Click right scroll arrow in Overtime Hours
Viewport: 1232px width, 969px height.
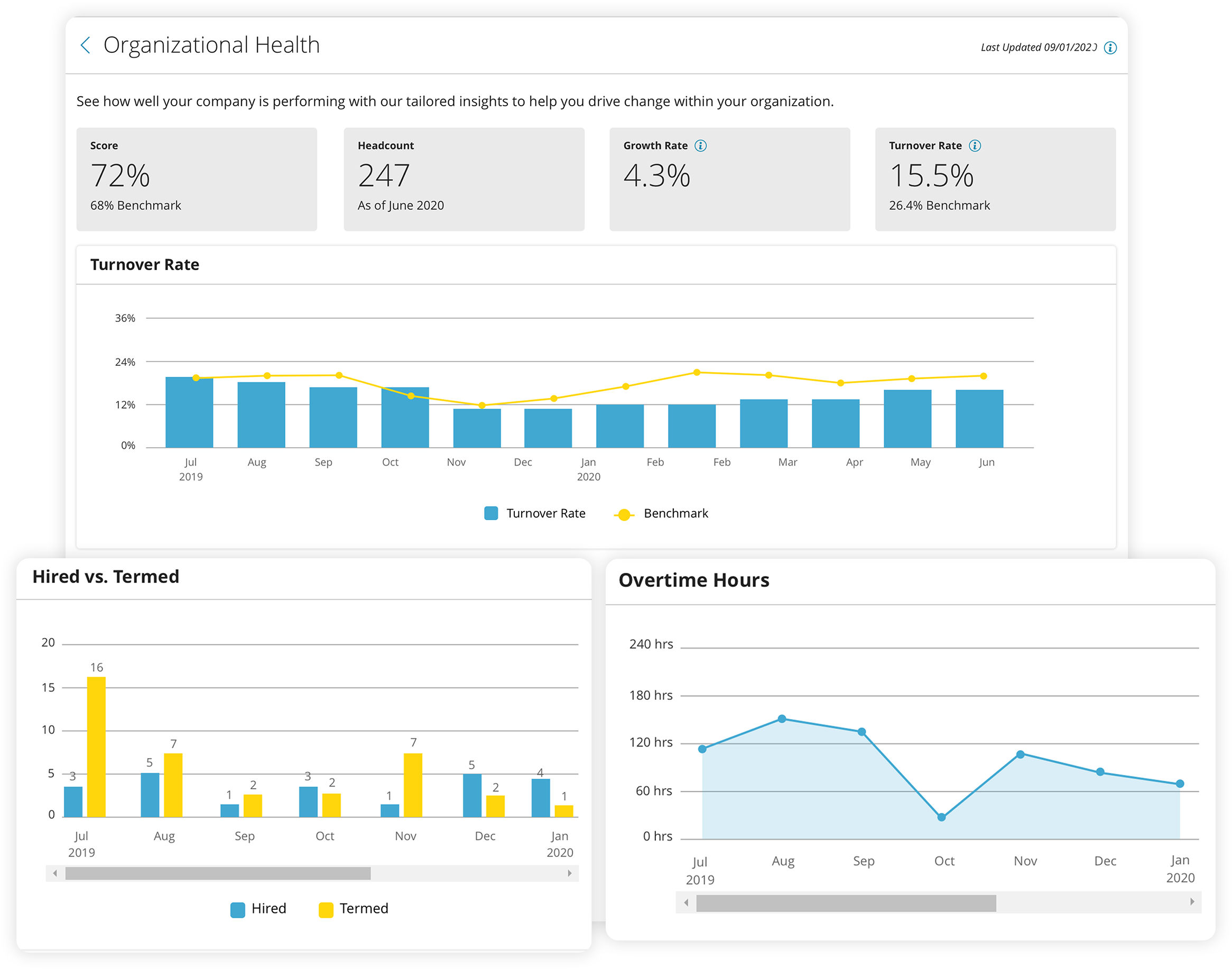click(x=1192, y=901)
